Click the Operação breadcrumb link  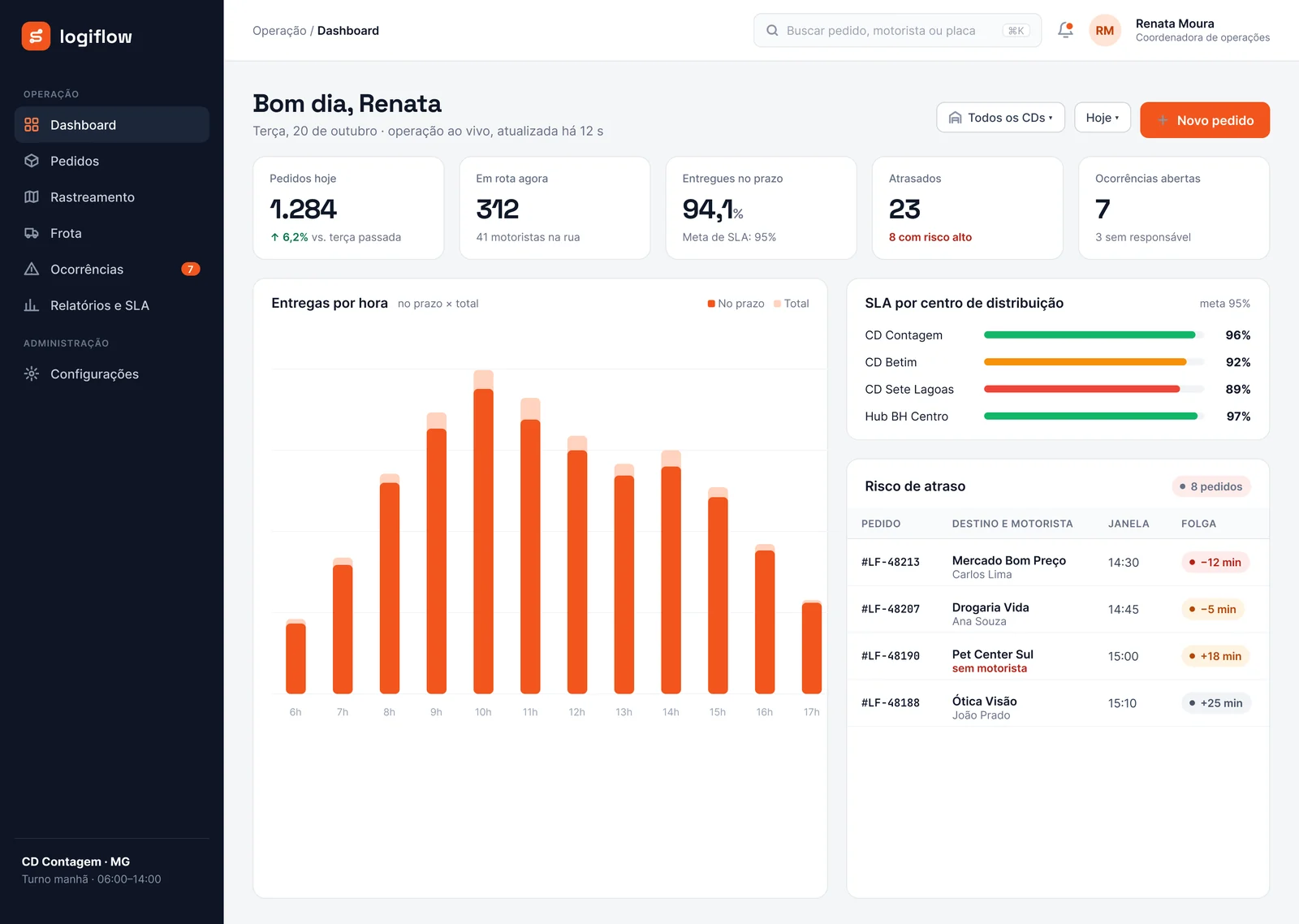click(x=279, y=30)
